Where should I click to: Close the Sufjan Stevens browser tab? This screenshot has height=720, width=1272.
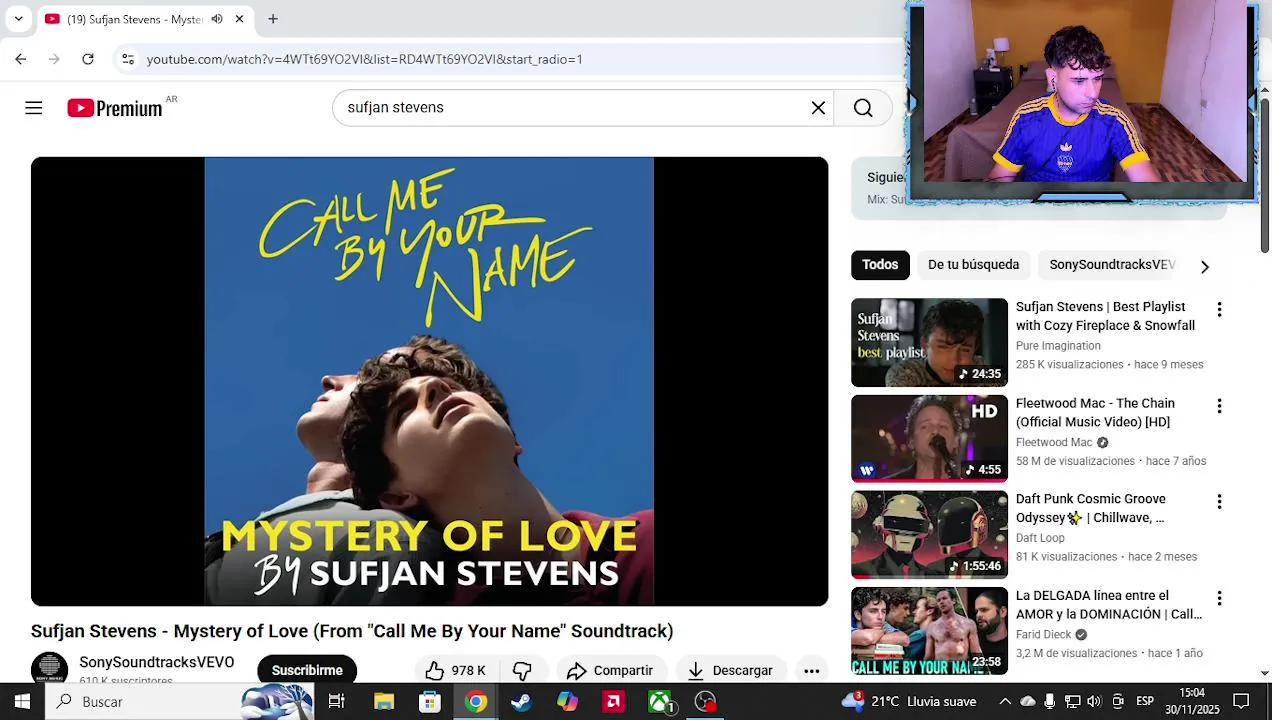(240, 19)
